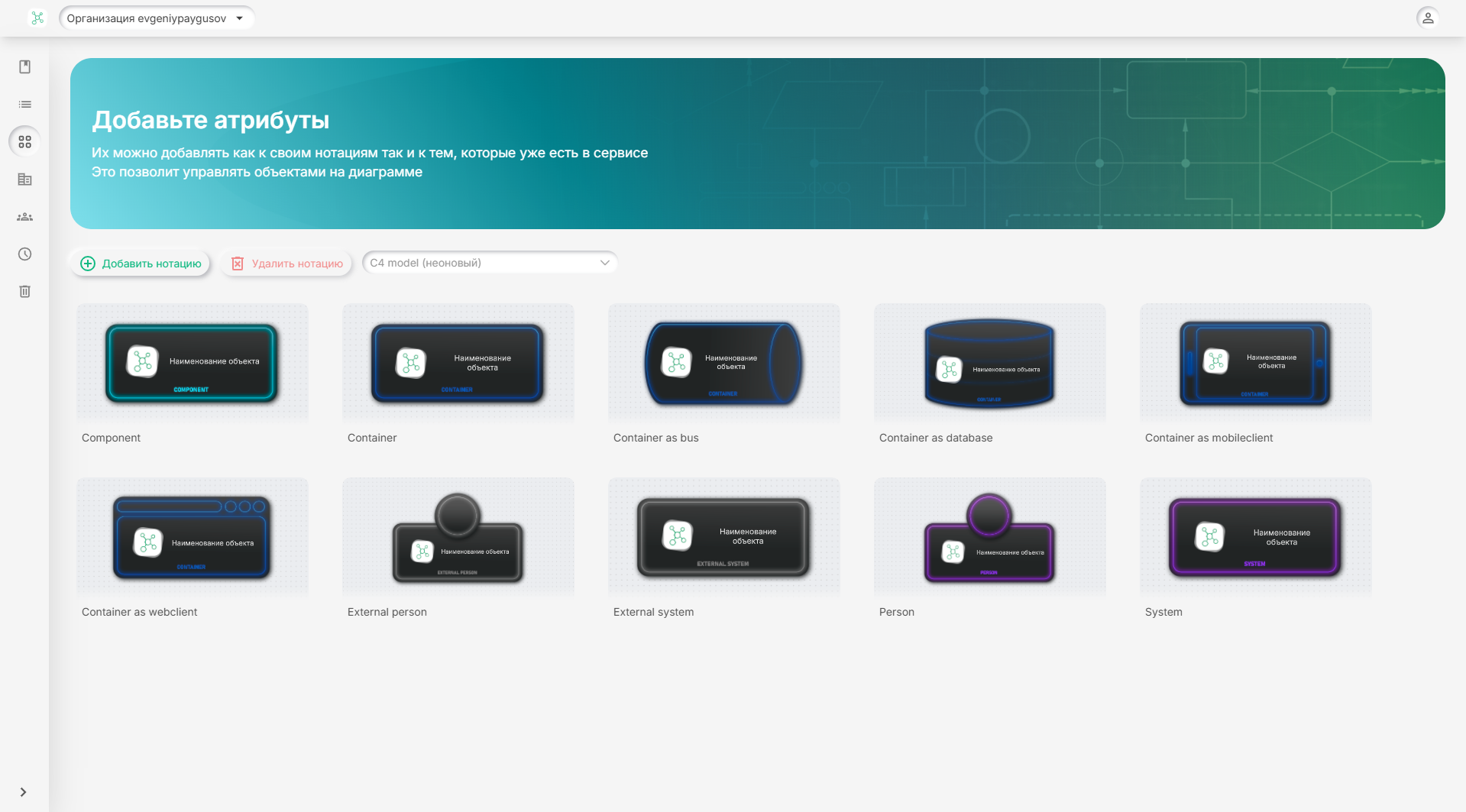Choose the External person notation card
1466x812 pixels.
(x=458, y=538)
